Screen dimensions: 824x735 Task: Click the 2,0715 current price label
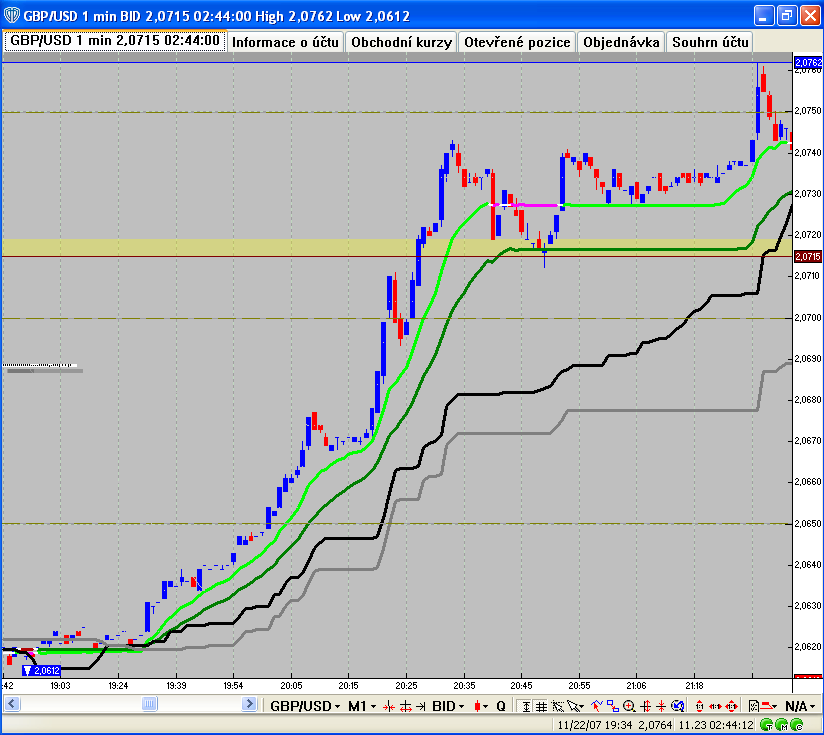tap(808, 256)
